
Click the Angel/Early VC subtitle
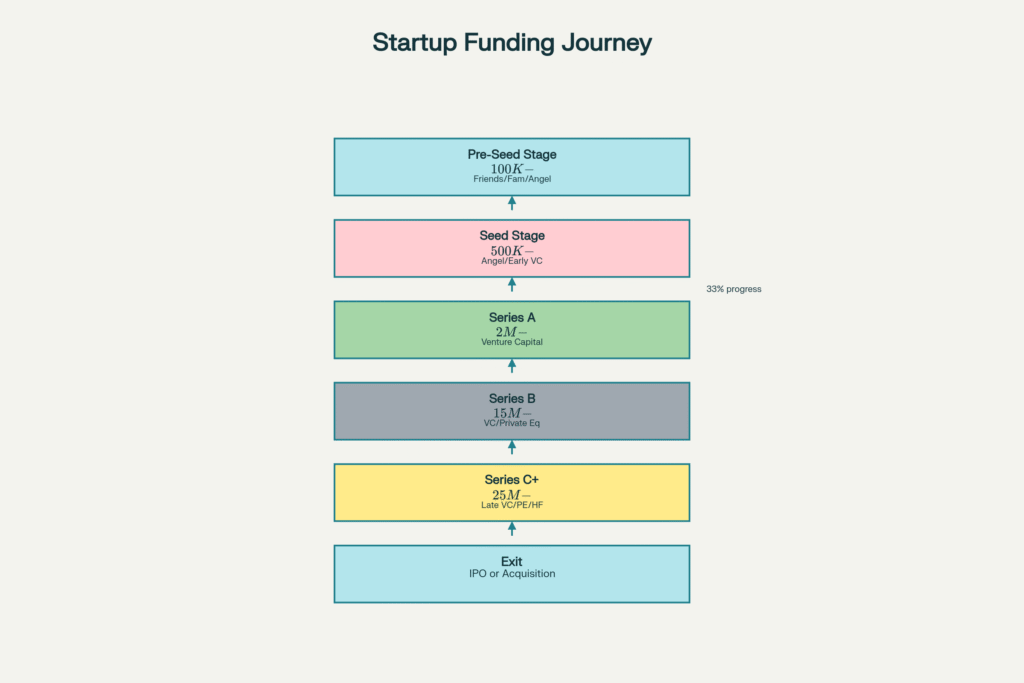click(x=512, y=261)
